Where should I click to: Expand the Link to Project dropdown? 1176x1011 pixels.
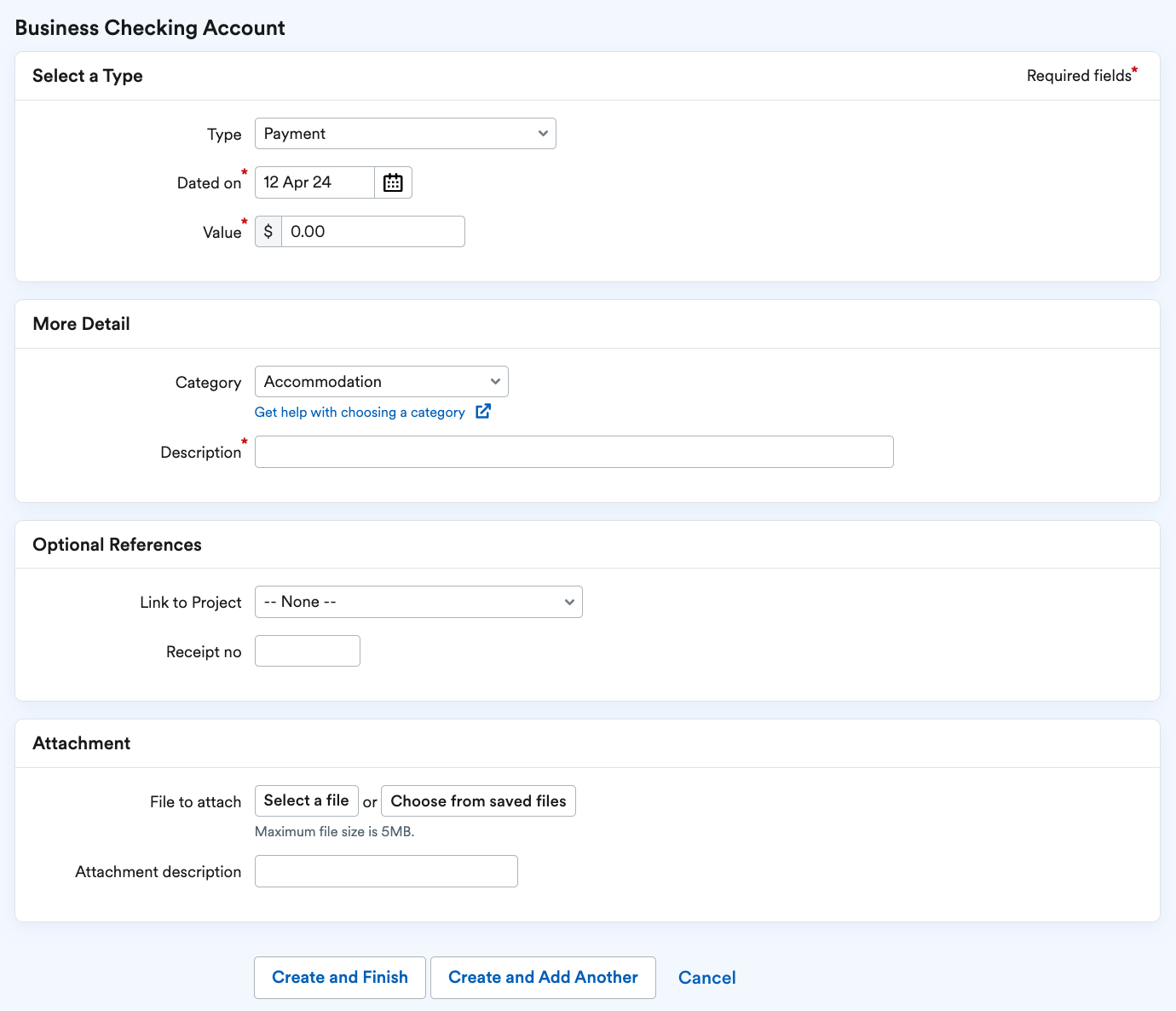coord(418,602)
